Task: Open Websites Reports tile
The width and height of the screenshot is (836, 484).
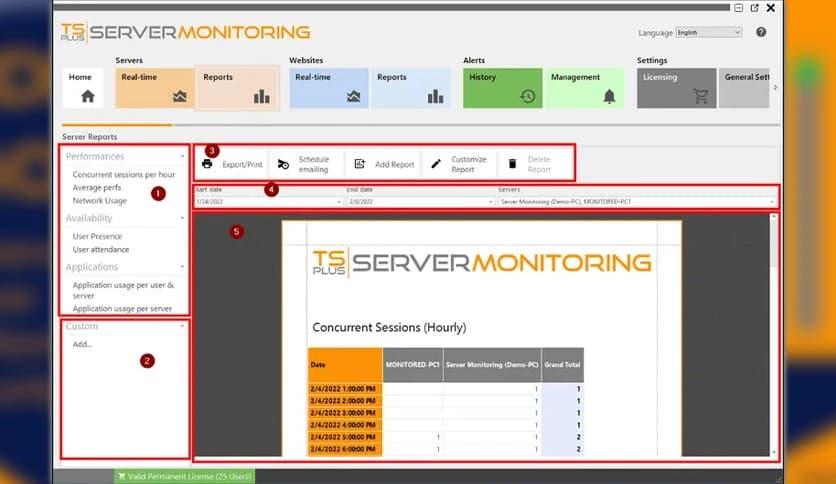Action: [x=411, y=88]
